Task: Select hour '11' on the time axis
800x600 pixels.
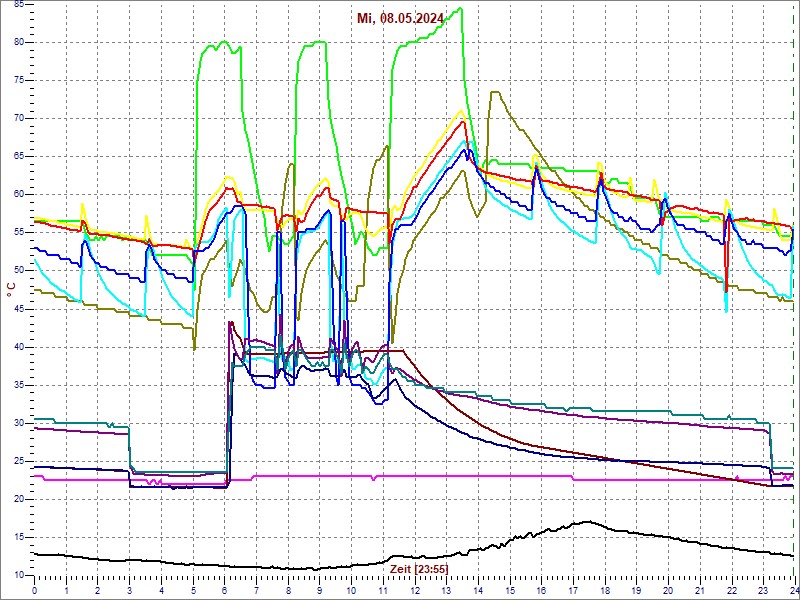Action: (x=383, y=590)
